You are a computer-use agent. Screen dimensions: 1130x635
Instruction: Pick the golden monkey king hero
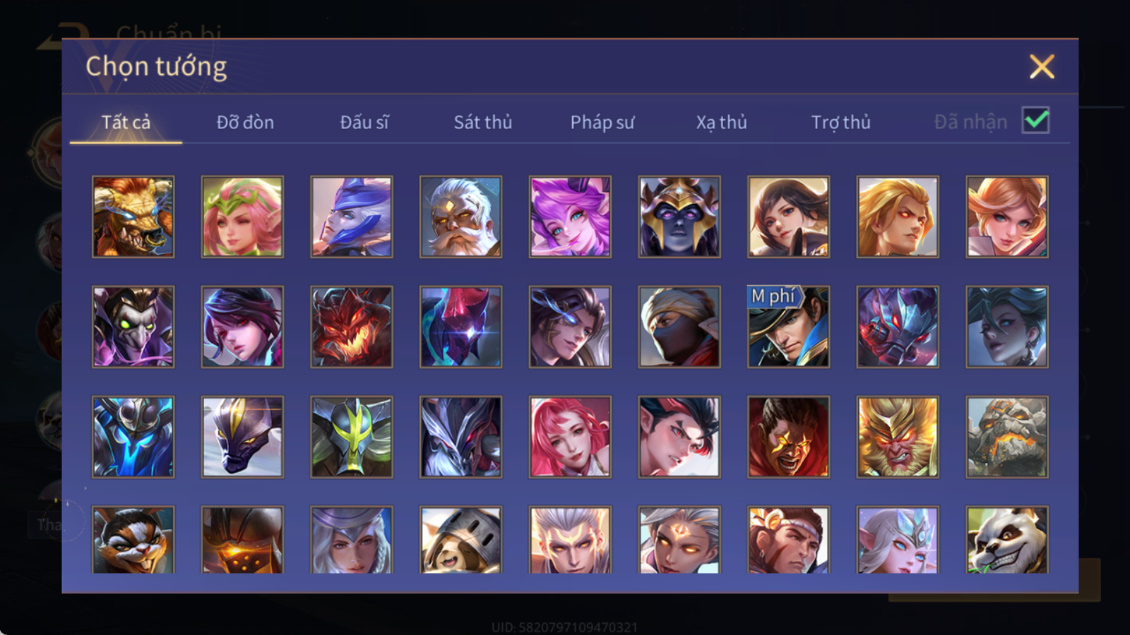tap(897, 437)
